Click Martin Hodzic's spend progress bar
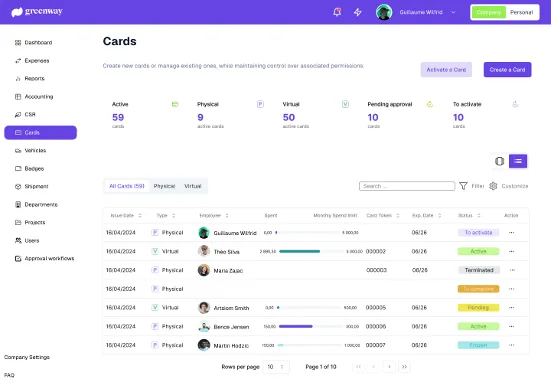The width and height of the screenshot is (551, 392). [309, 345]
